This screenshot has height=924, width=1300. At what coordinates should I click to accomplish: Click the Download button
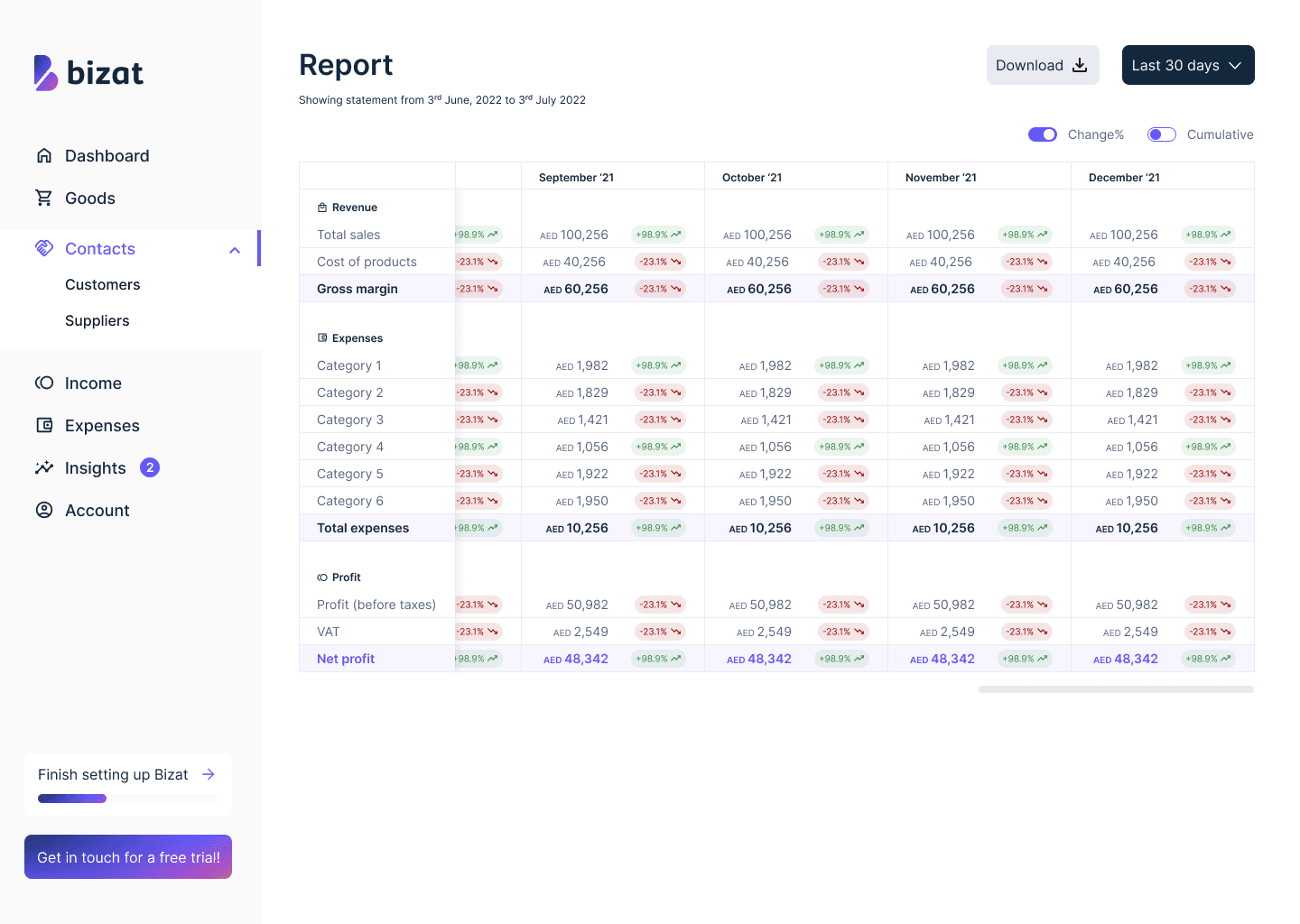coord(1043,65)
